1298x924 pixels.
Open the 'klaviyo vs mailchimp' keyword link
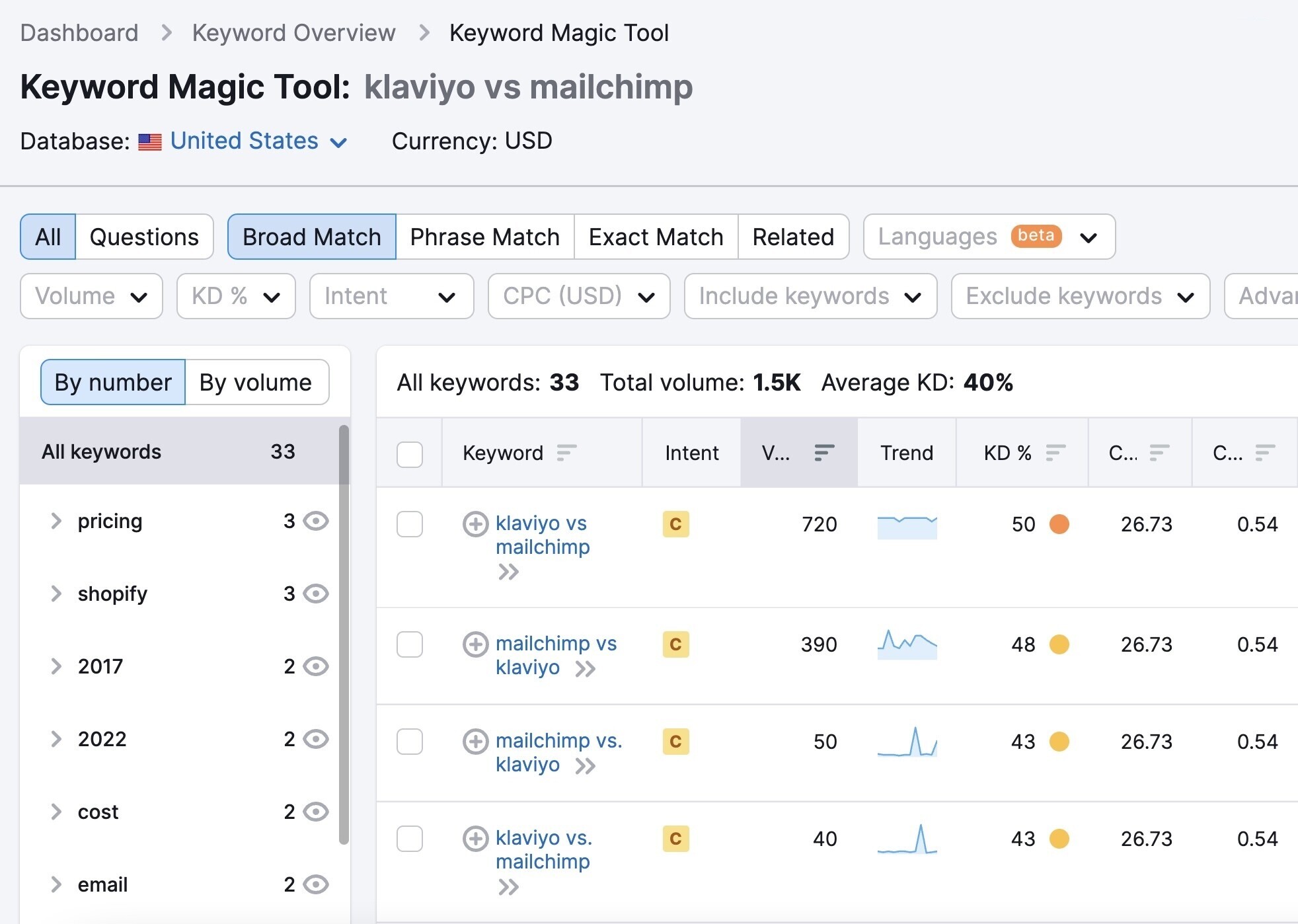tap(543, 535)
